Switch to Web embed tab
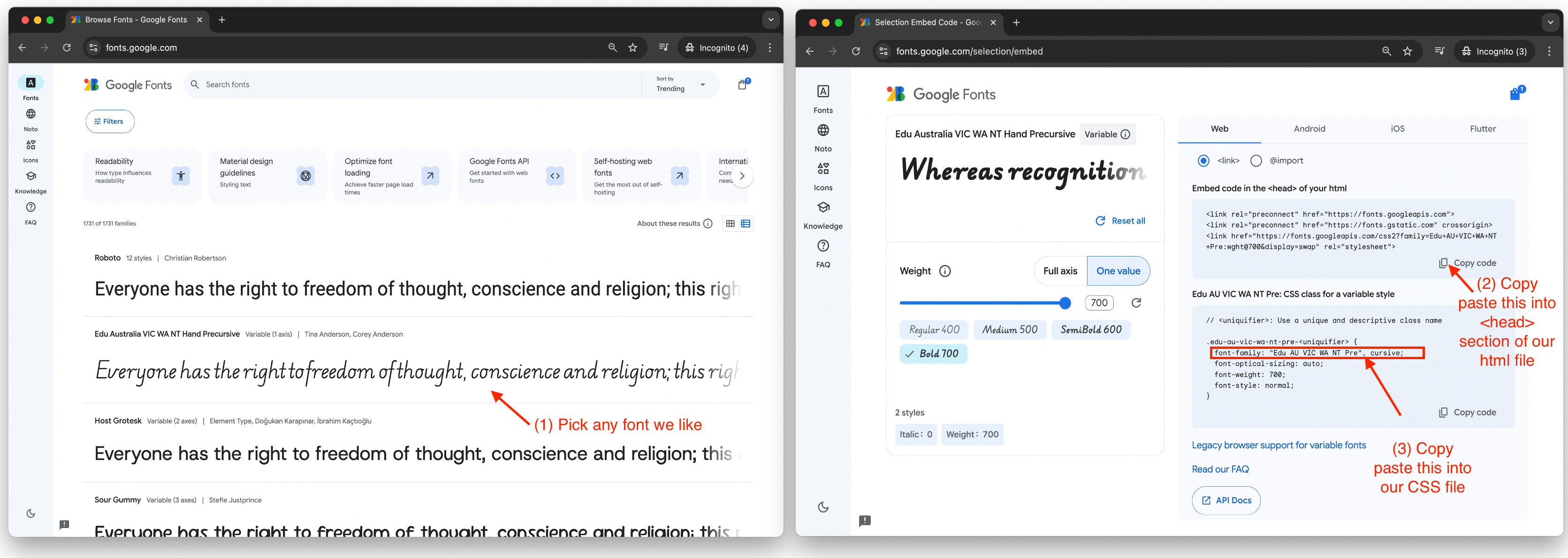The image size is (1568, 558). (1219, 129)
